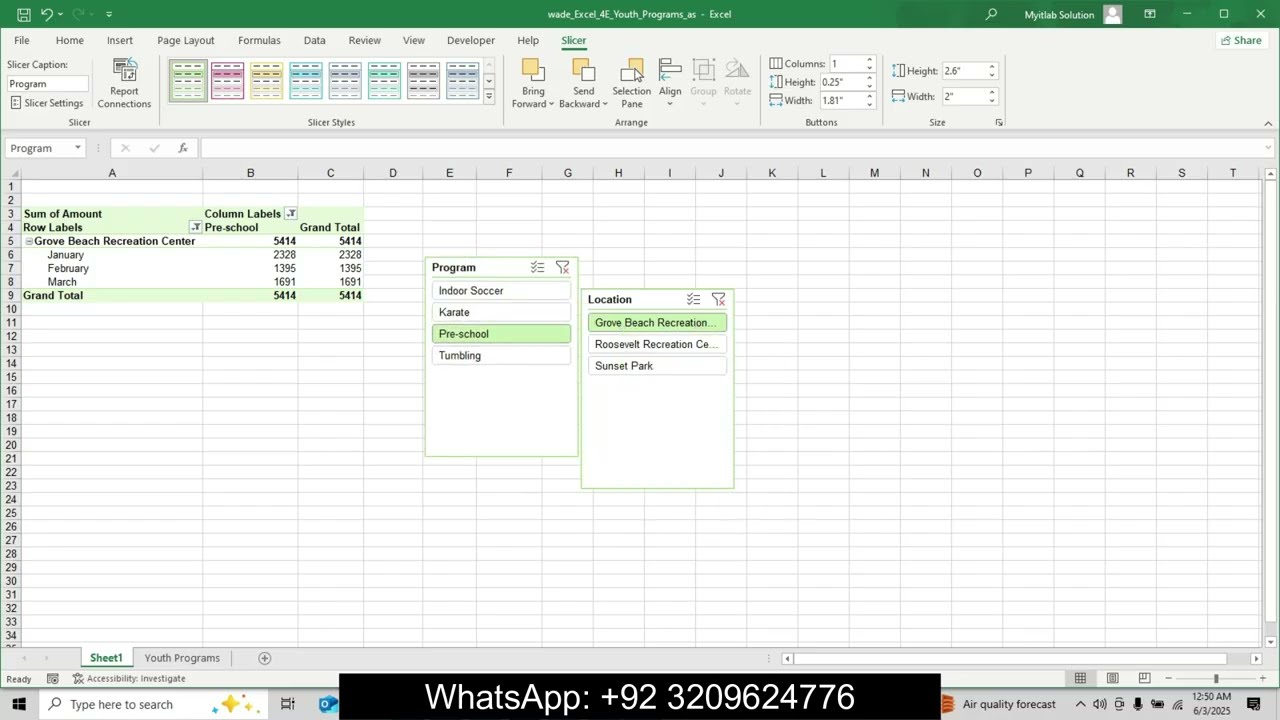This screenshot has height=720, width=1280.
Task: Switch to Page Layout view
Action: (1112, 678)
